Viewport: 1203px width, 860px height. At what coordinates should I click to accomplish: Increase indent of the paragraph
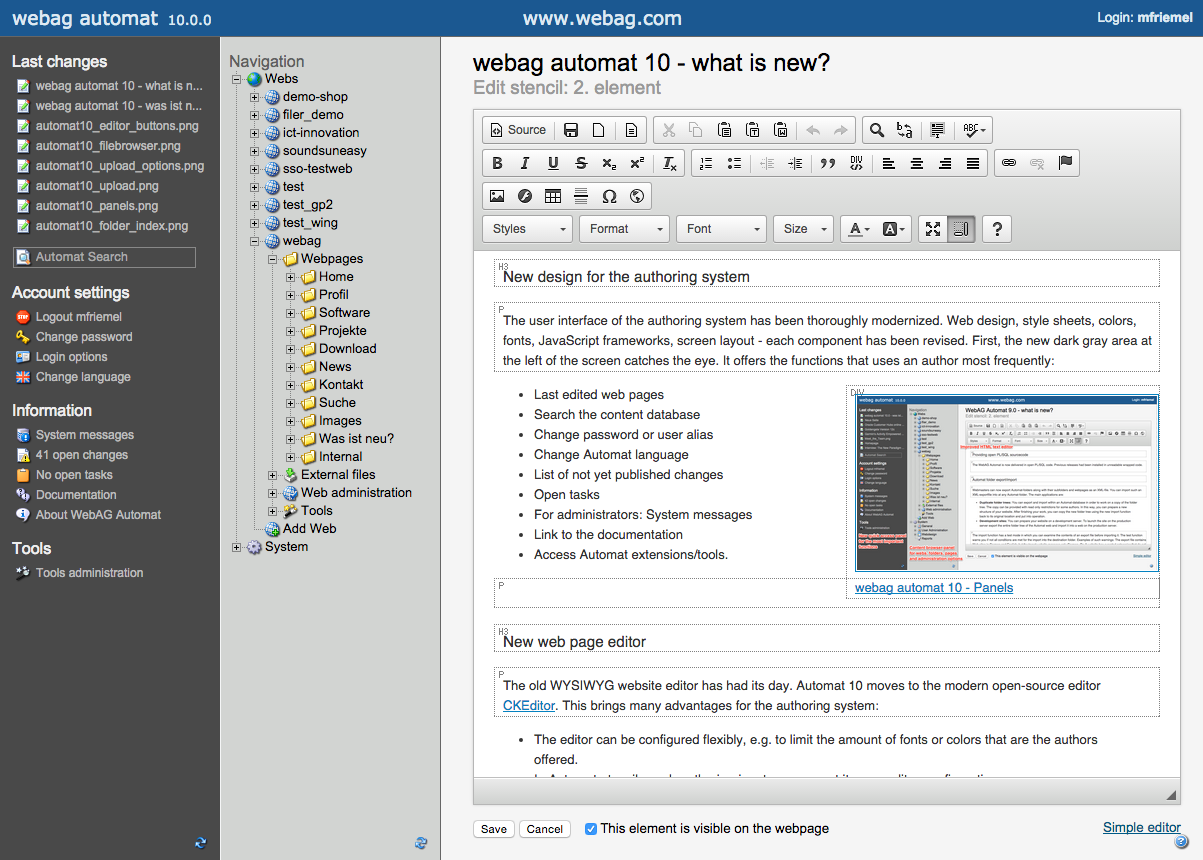[795, 164]
